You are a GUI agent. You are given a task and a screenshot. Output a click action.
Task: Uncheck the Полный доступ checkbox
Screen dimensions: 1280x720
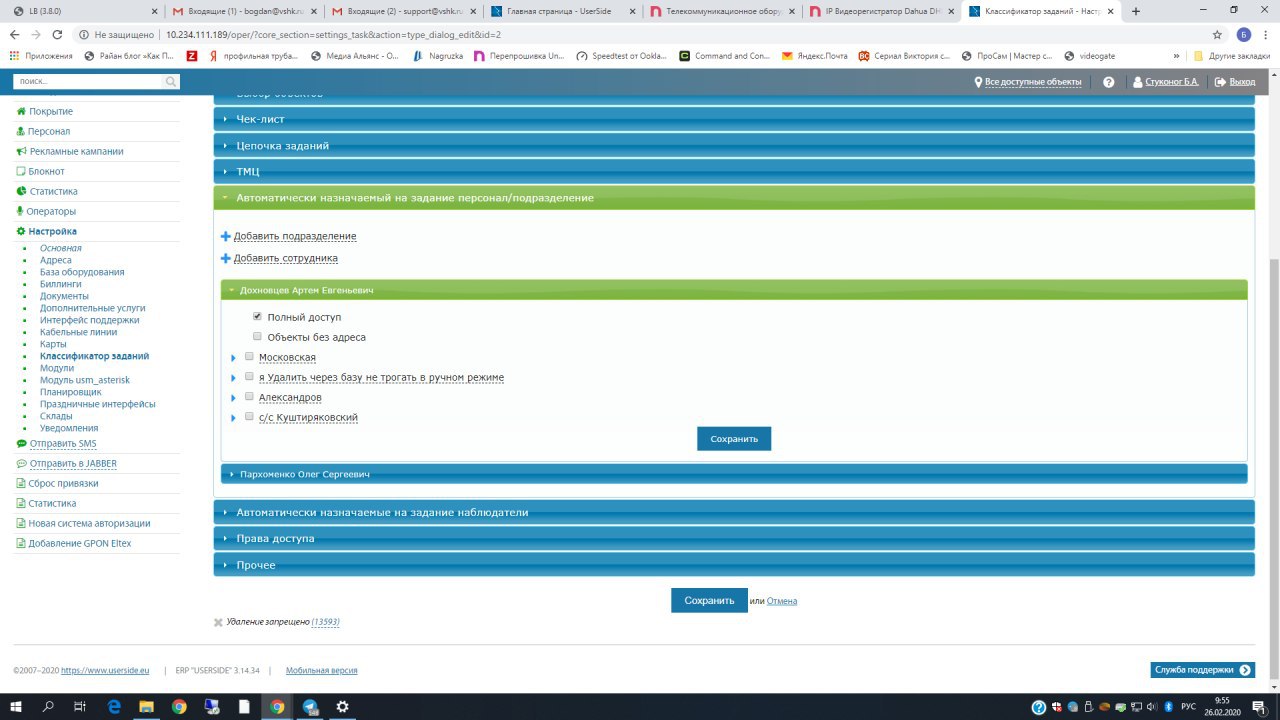[x=257, y=316]
